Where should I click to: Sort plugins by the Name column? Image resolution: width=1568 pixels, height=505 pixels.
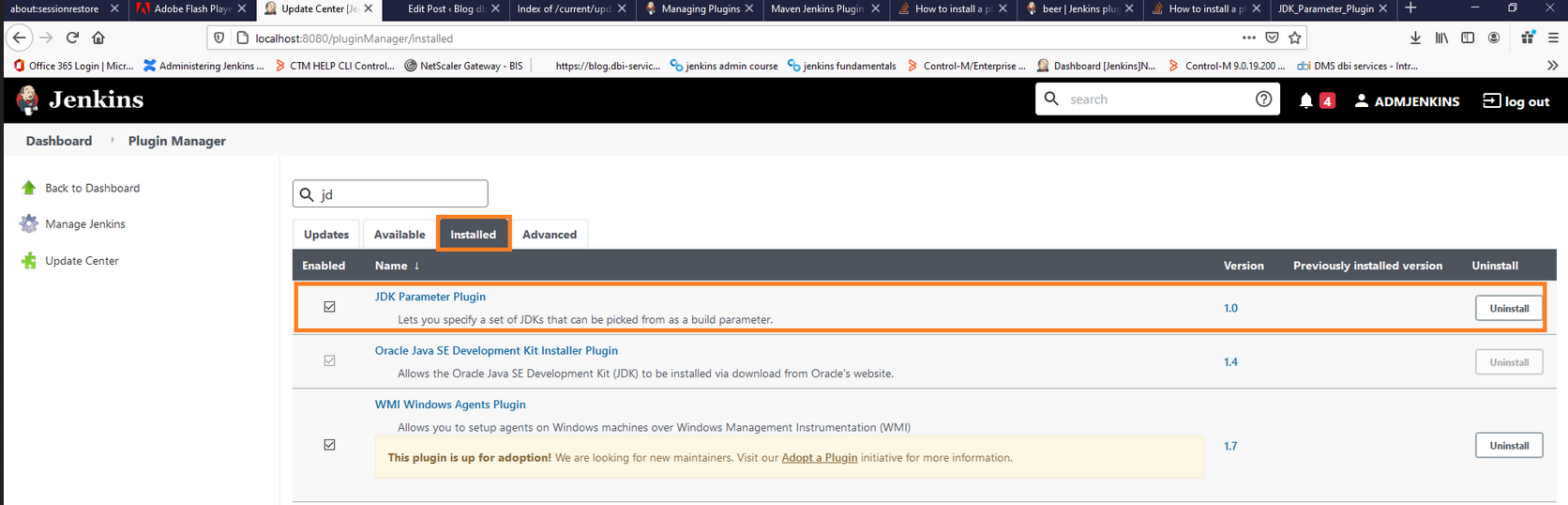click(397, 266)
